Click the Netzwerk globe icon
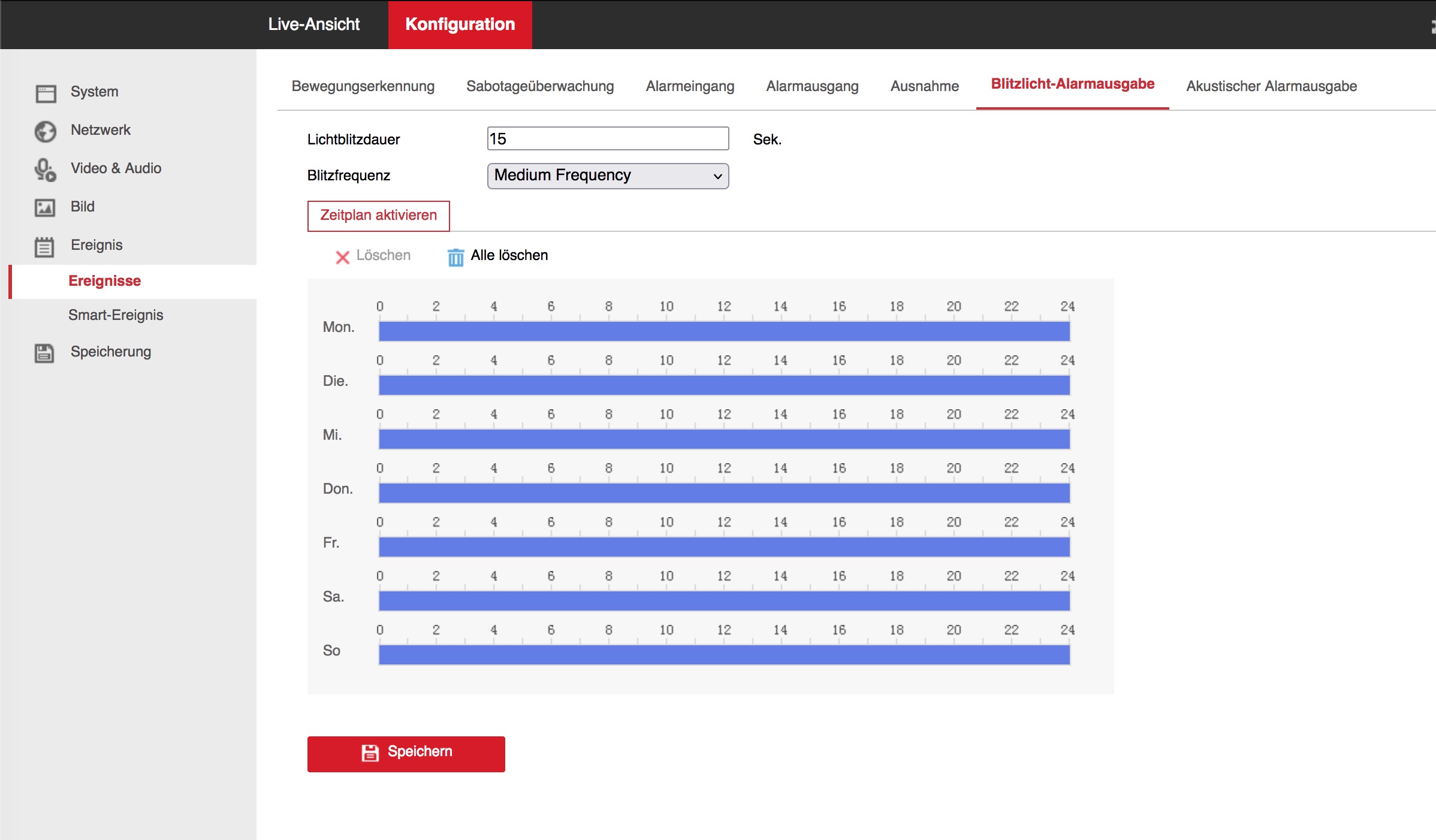The height and width of the screenshot is (840, 1436). [46, 131]
